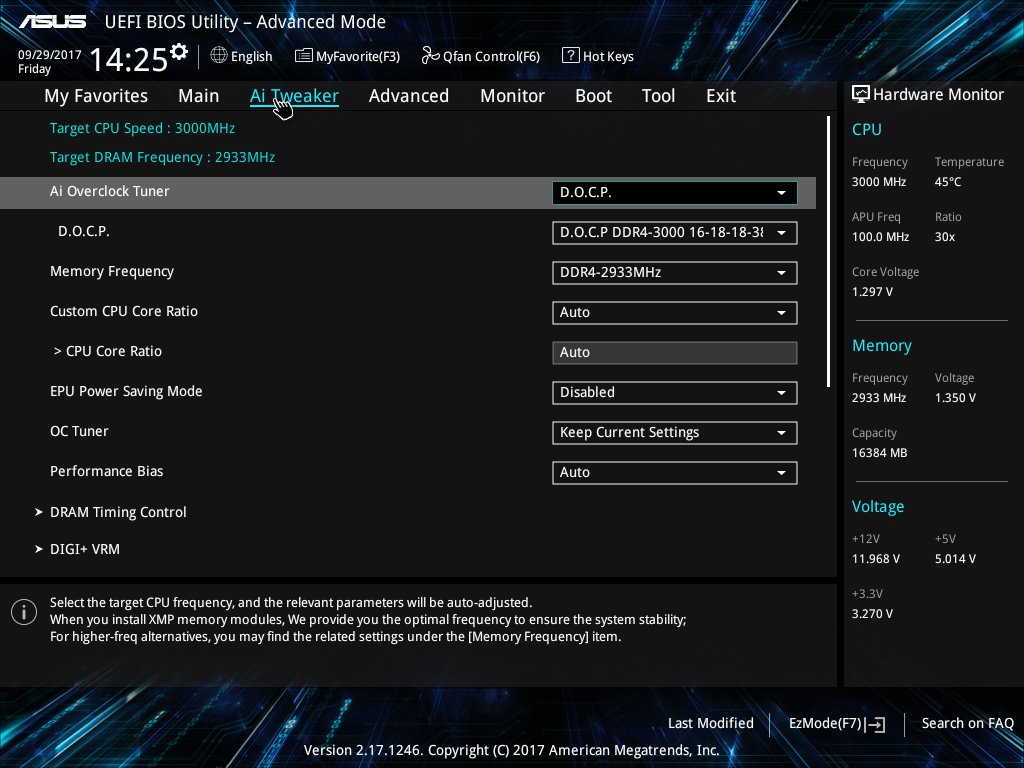Open the Custom CPU Core Ratio dropdown
Image resolution: width=1024 pixels, height=768 pixels.
[x=675, y=312]
